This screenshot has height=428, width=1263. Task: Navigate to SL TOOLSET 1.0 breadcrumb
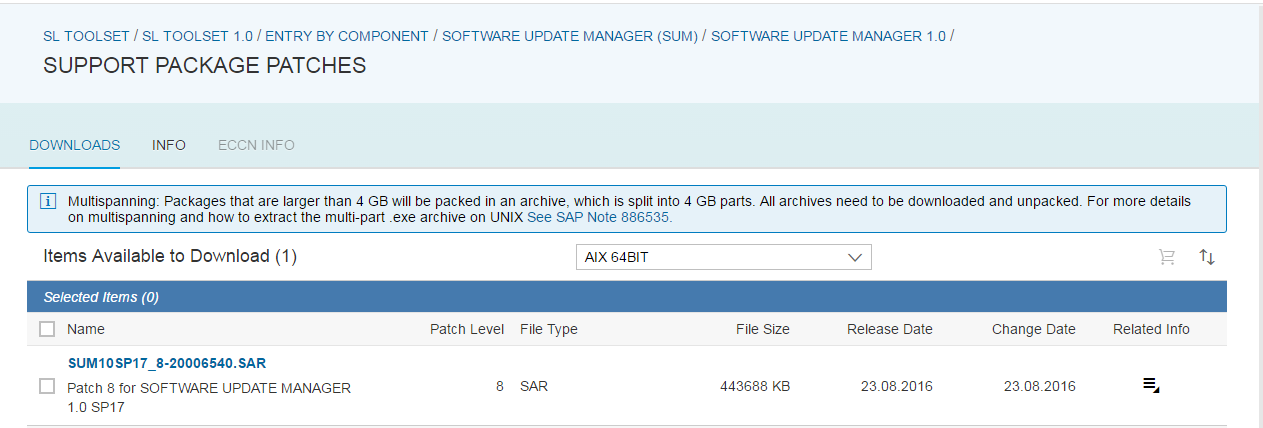click(197, 36)
